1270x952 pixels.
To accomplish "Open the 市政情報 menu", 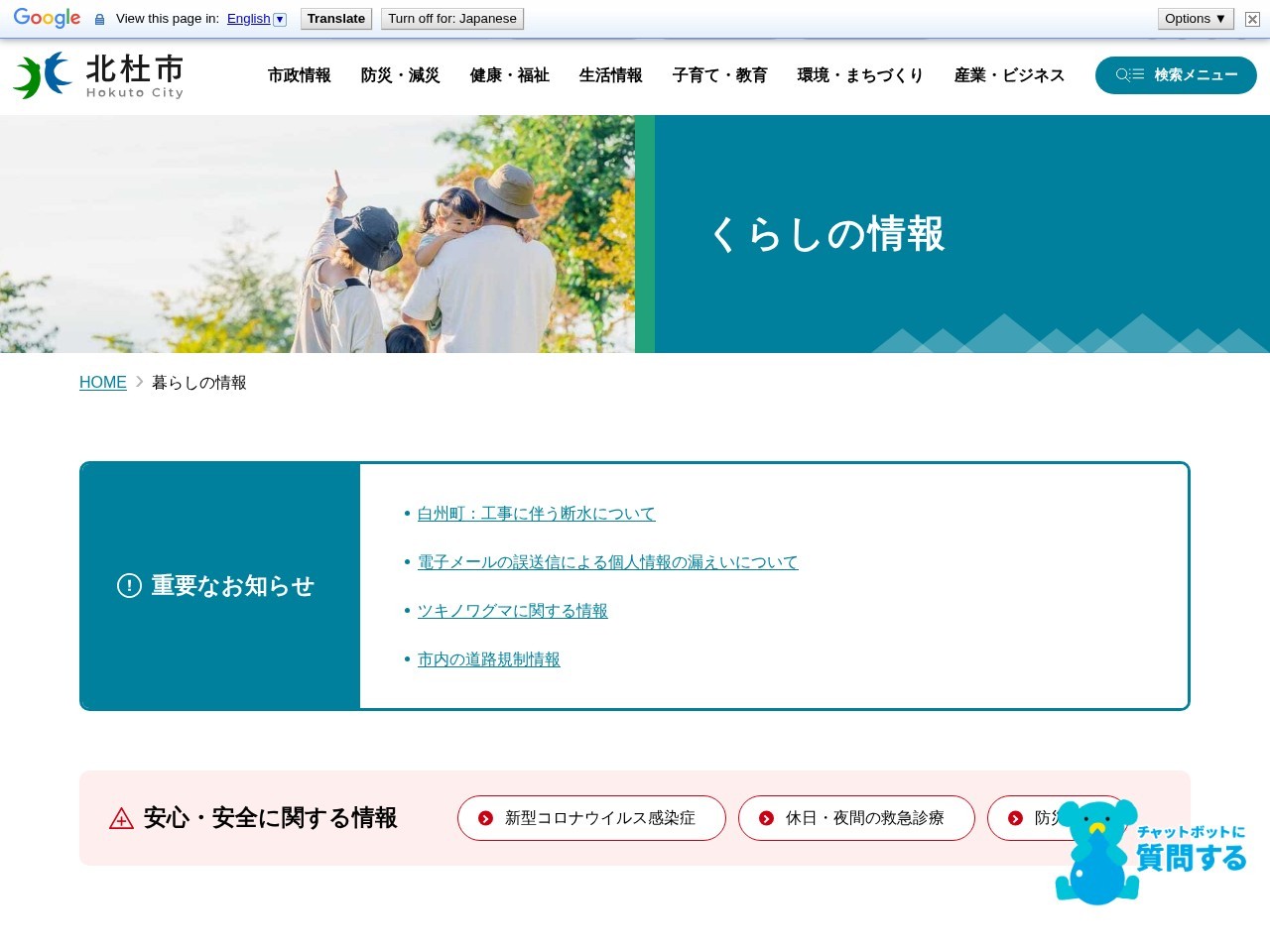I will (299, 74).
